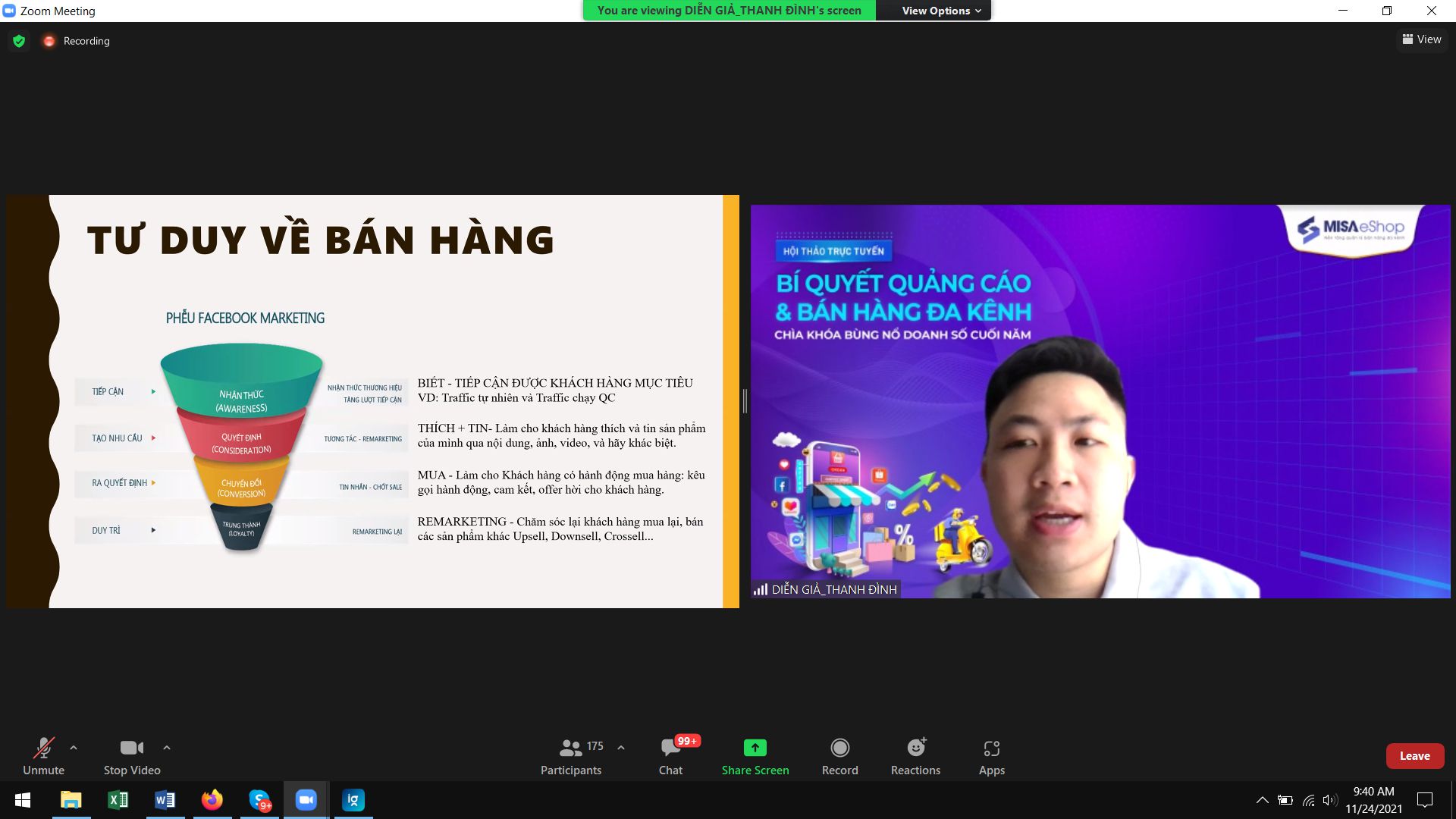The height and width of the screenshot is (819, 1456).
Task: Open the View layout menu
Action: point(1422,39)
